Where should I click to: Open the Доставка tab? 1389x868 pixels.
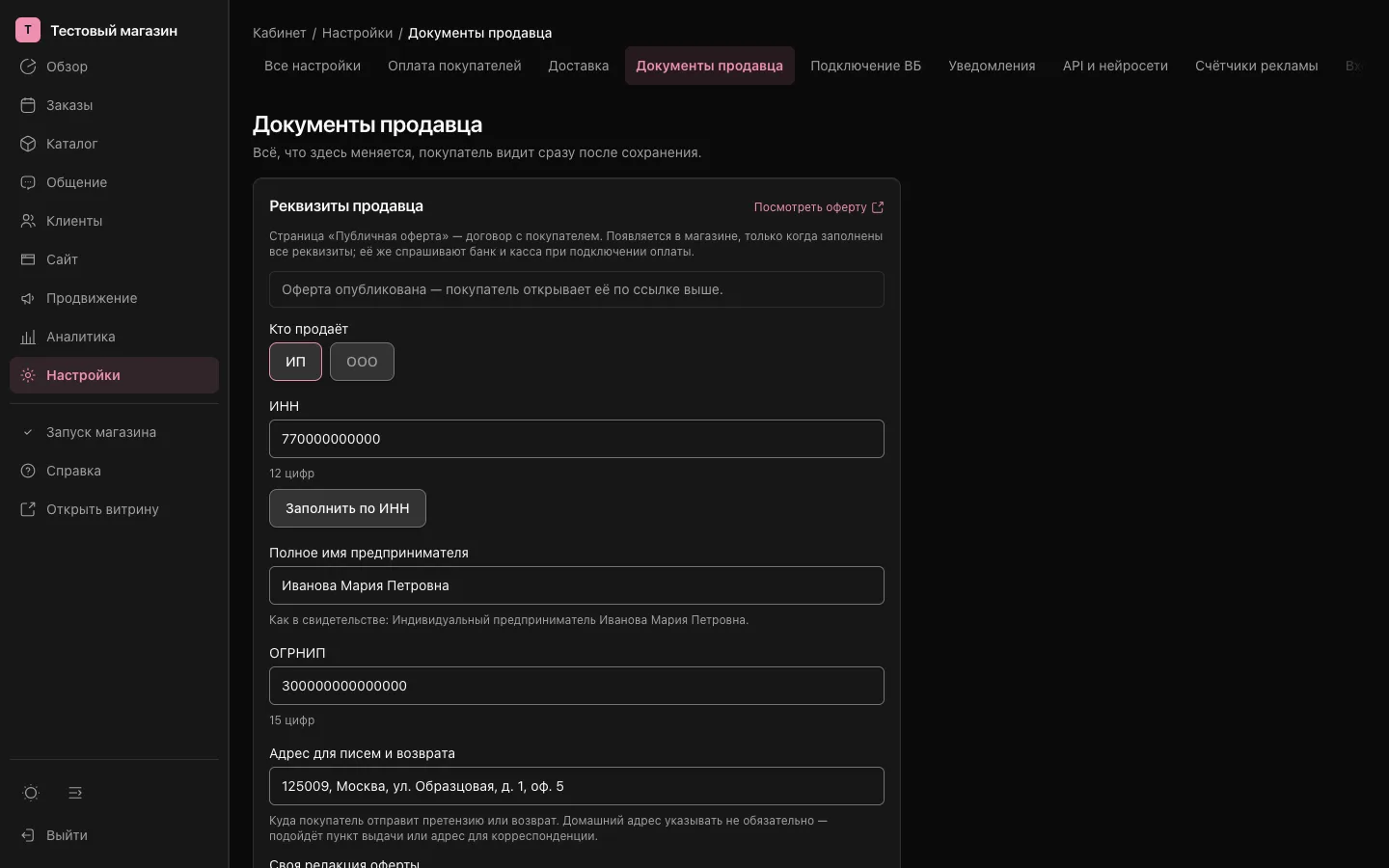point(579,66)
